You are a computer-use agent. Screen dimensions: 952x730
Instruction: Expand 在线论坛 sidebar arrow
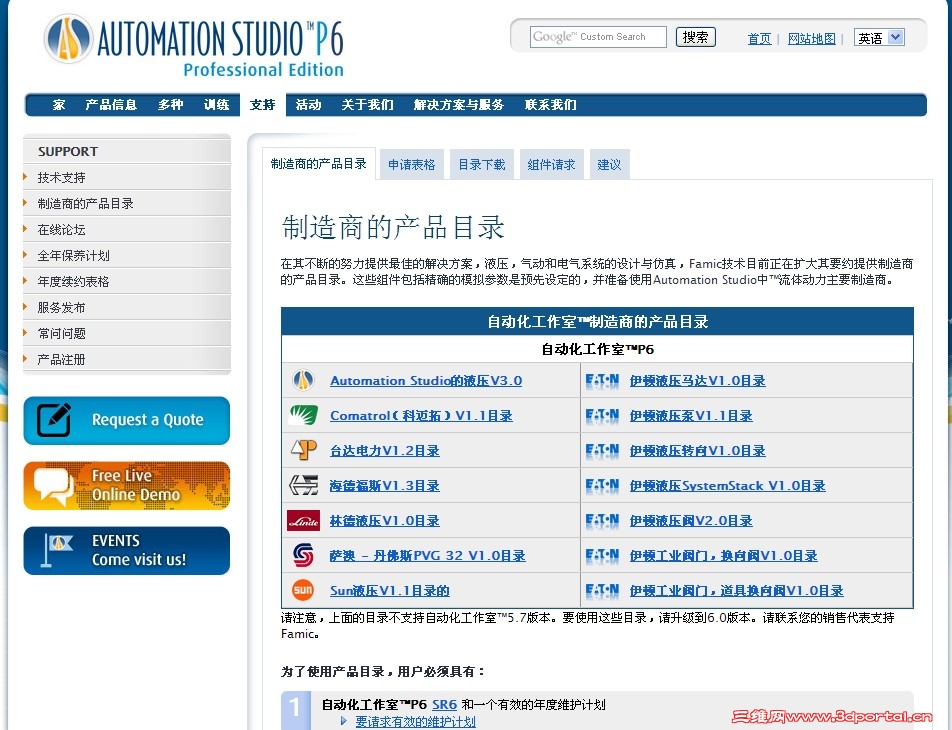[x=25, y=229]
